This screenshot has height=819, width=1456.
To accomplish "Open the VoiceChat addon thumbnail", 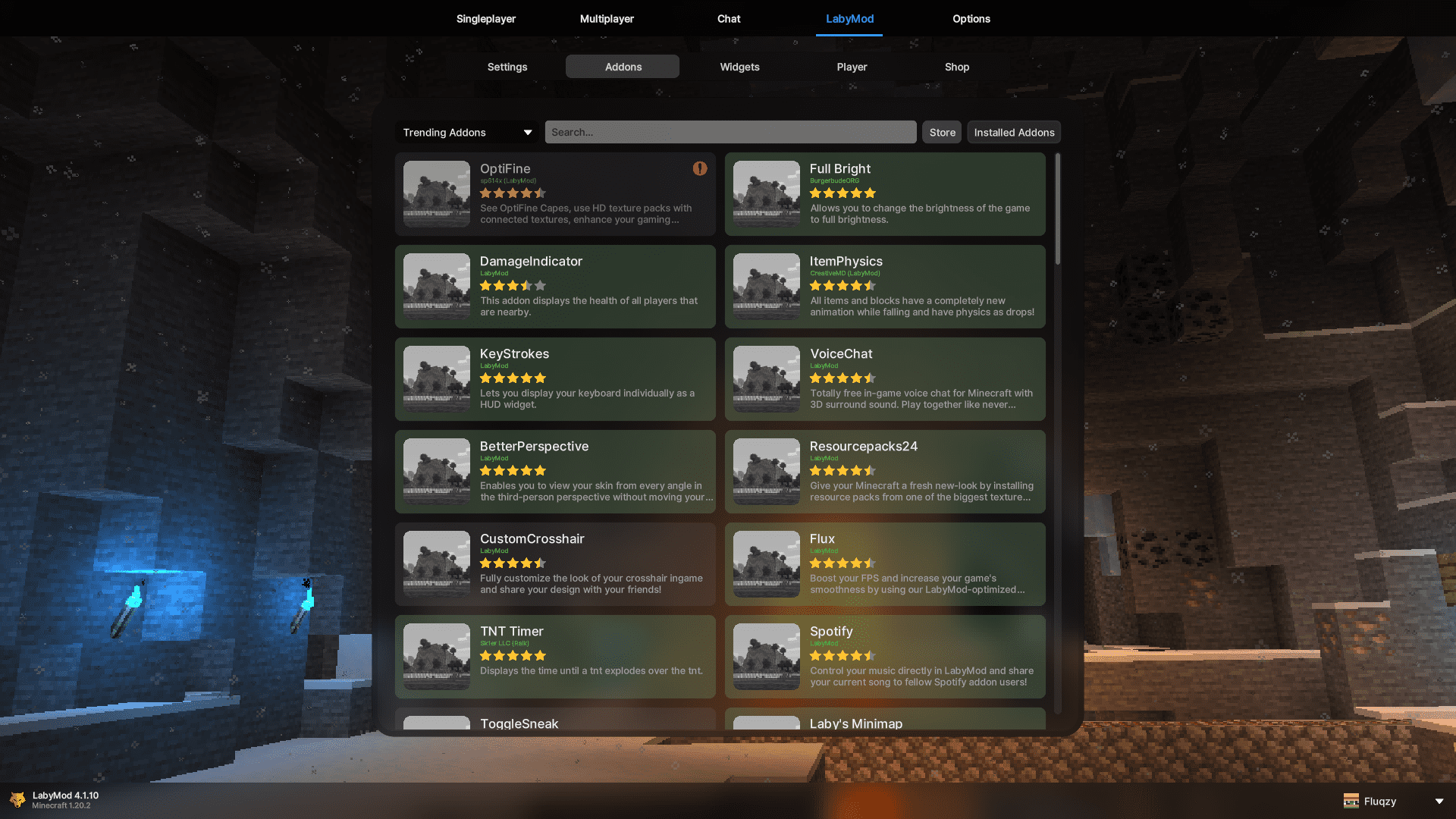I will point(767,379).
